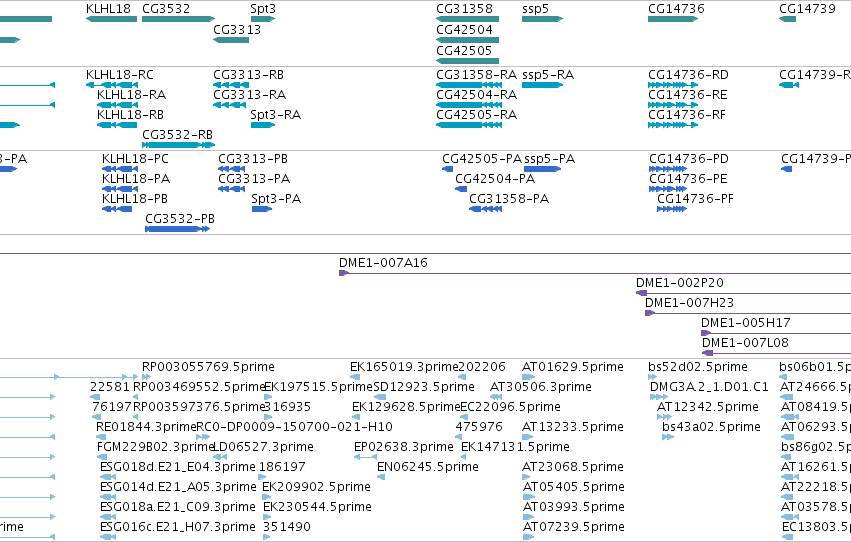Click the CG3532 gene label

[x=166, y=9]
